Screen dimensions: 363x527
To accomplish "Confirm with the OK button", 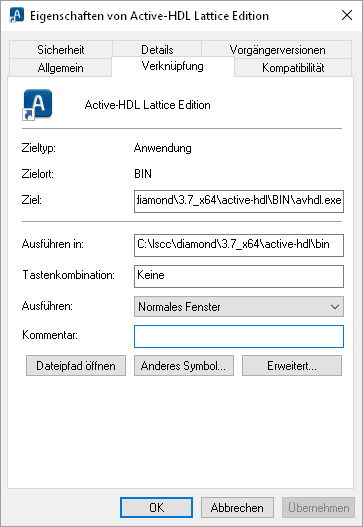I will click(x=156, y=508).
